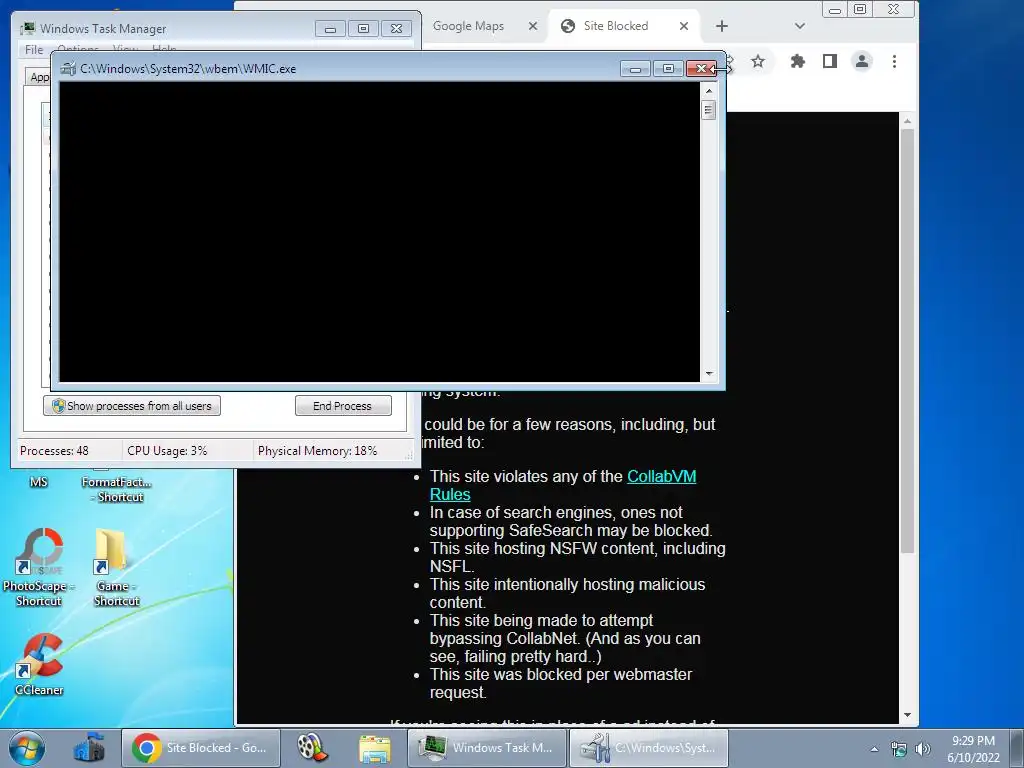Screen dimensions: 1024x768
Task: Open Chrome profile avatar icon
Action: (x=862, y=61)
